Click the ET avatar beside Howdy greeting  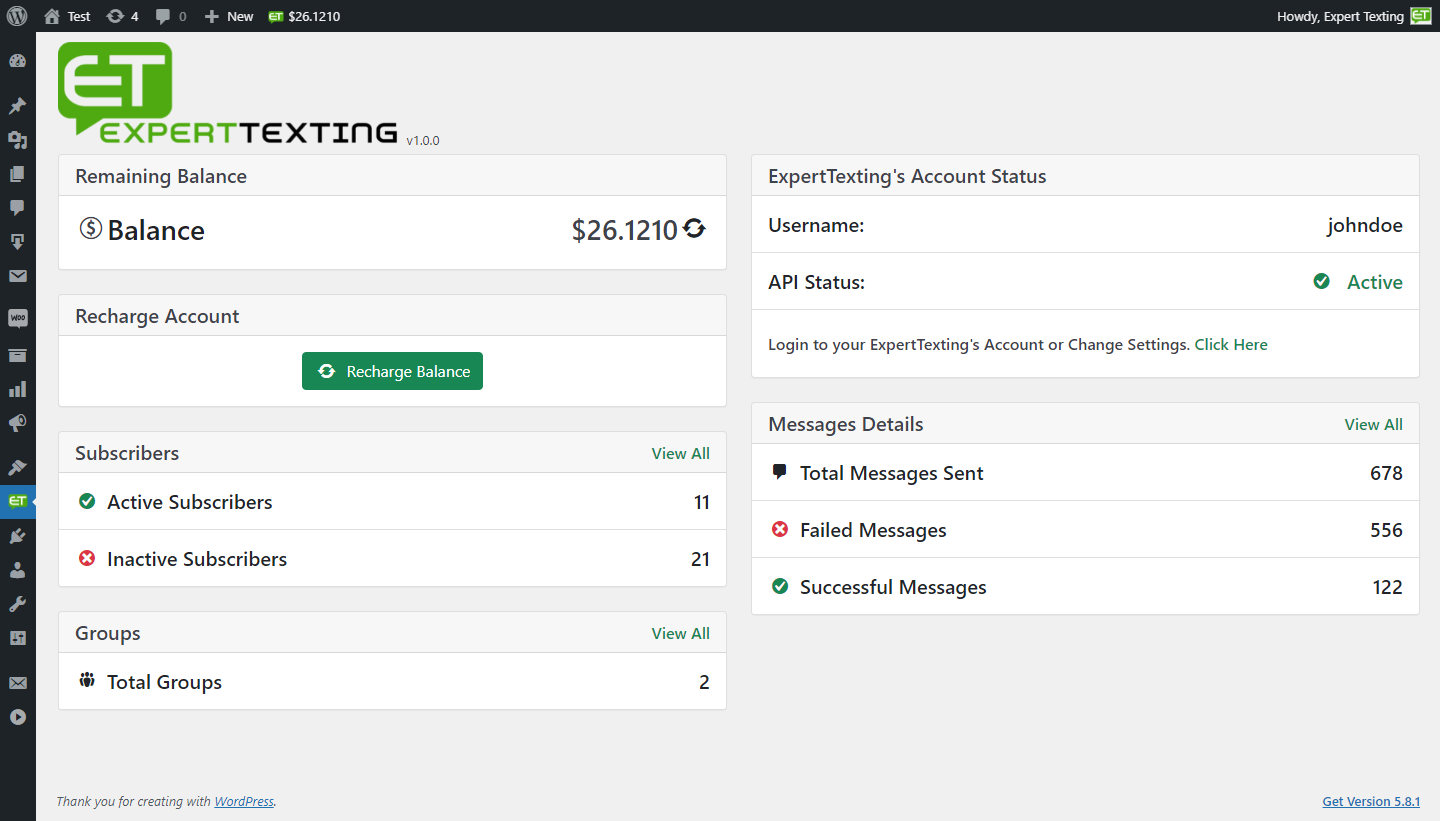click(1421, 16)
